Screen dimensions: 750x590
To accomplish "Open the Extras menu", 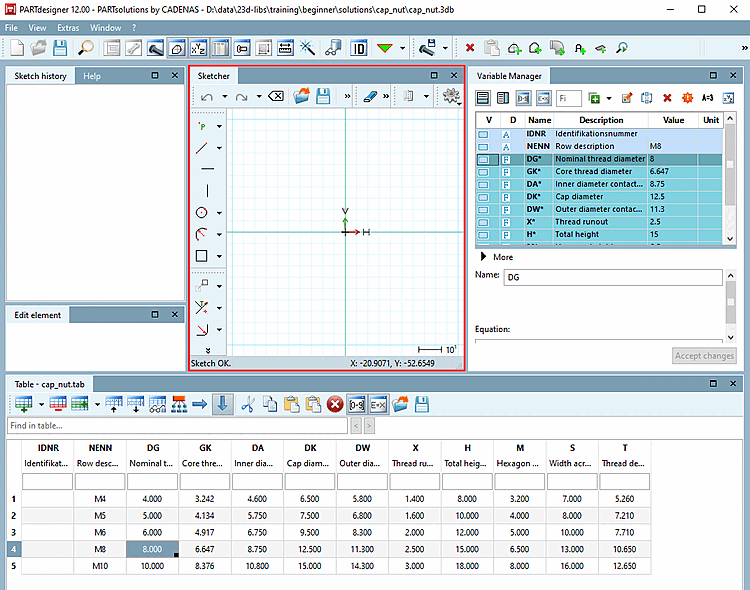I will (68, 28).
